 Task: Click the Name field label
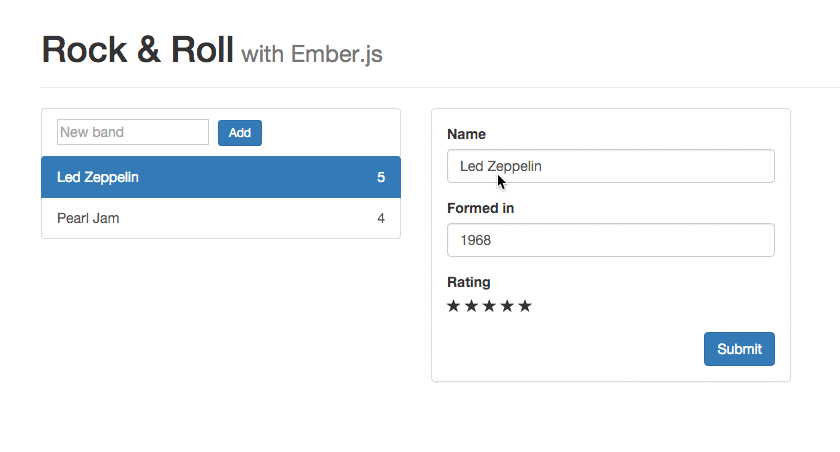466,134
